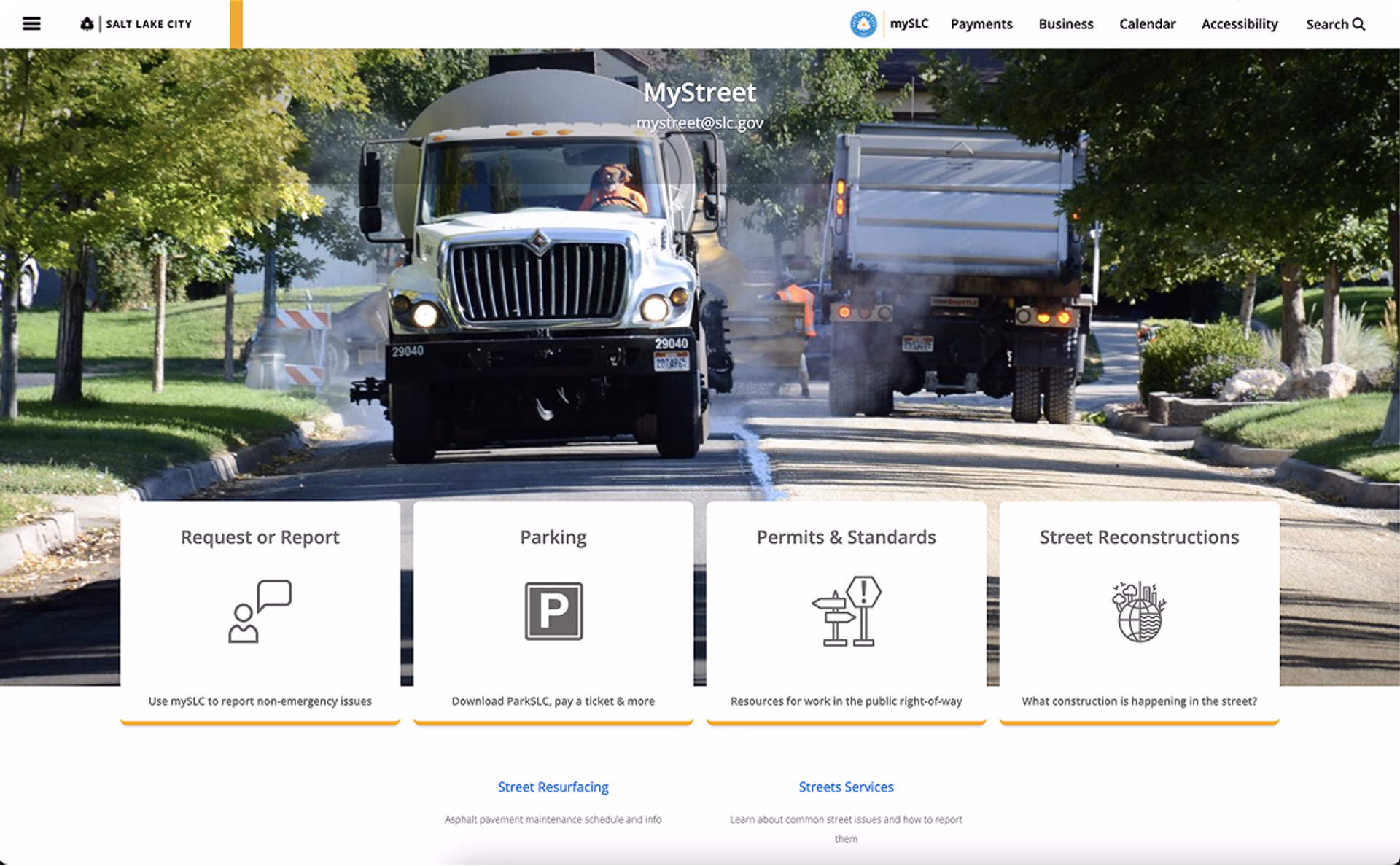The width and height of the screenshot is (1400, 866).
Task: Click the globe city construction icon
Action: pos(1139,611)
